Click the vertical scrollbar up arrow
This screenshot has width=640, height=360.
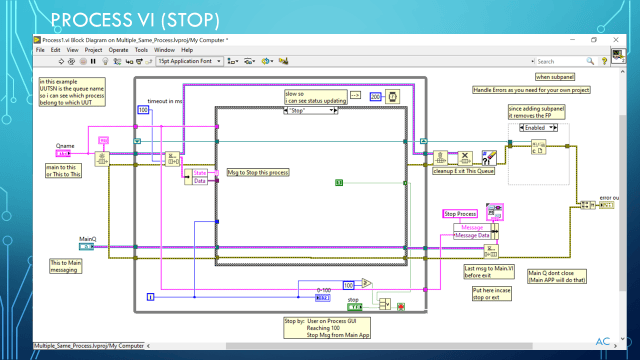[622, 72]
